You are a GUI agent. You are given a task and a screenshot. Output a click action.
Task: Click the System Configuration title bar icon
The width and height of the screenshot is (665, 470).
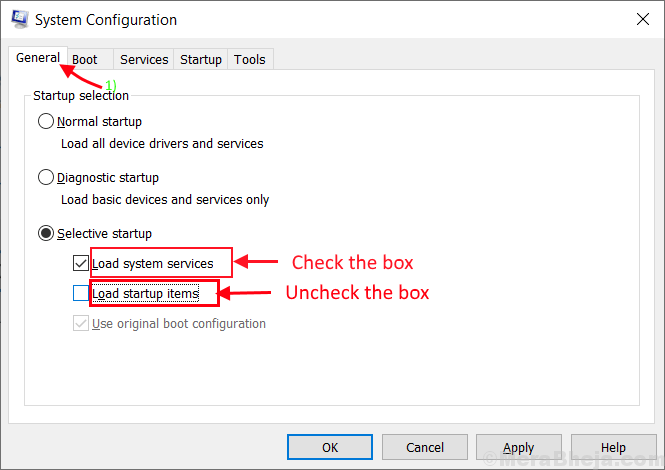click(x=20, y=20)
